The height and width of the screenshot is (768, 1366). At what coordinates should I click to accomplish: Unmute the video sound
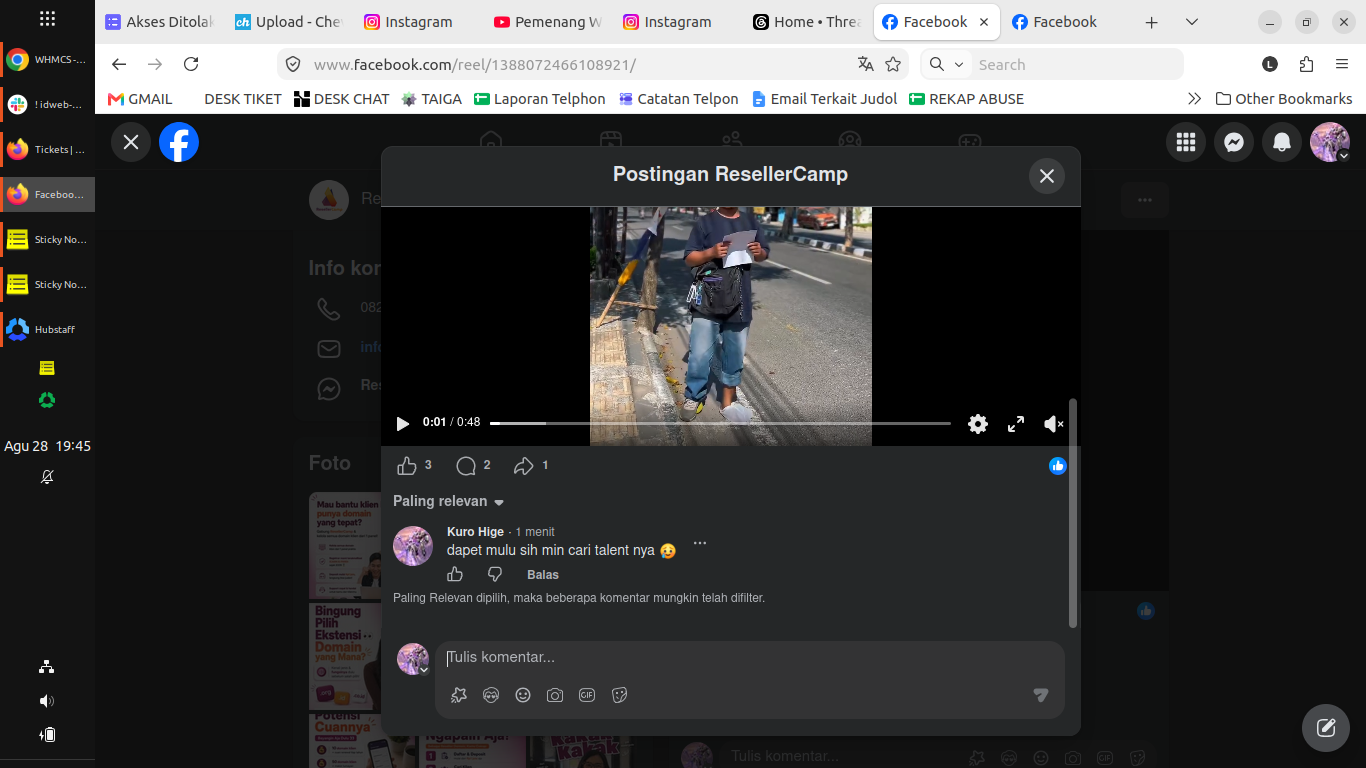pyautogui.click(x=1053, y=424)
